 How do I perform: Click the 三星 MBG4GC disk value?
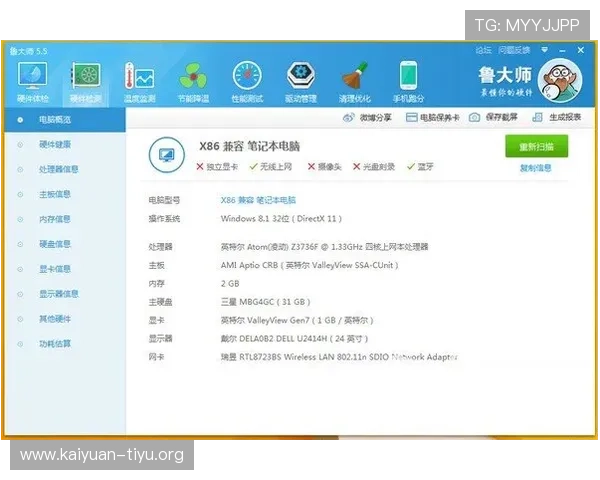[x=266, y=302]
